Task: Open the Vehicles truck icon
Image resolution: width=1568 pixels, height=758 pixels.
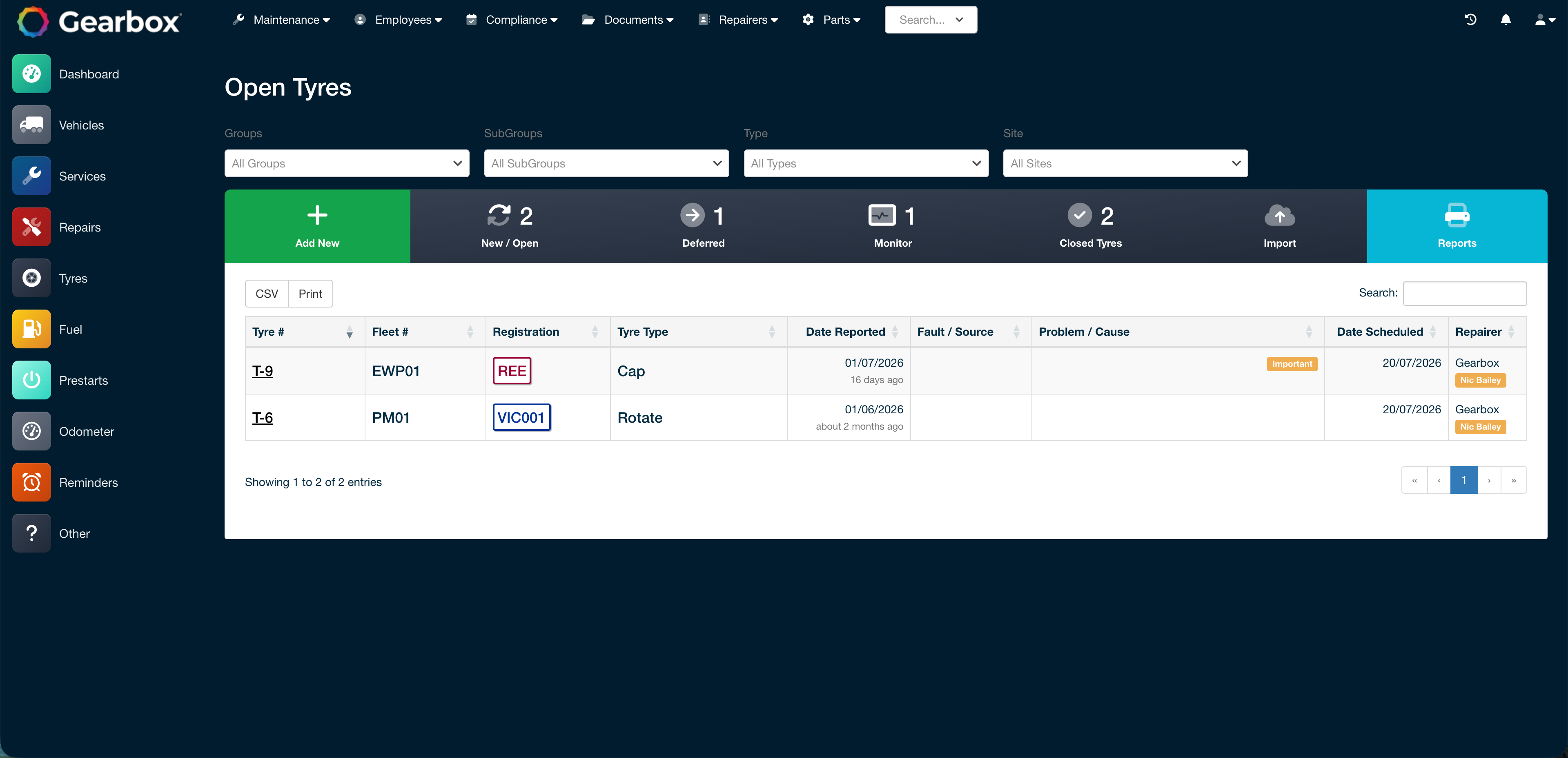Action: click(x=32, y=125)
